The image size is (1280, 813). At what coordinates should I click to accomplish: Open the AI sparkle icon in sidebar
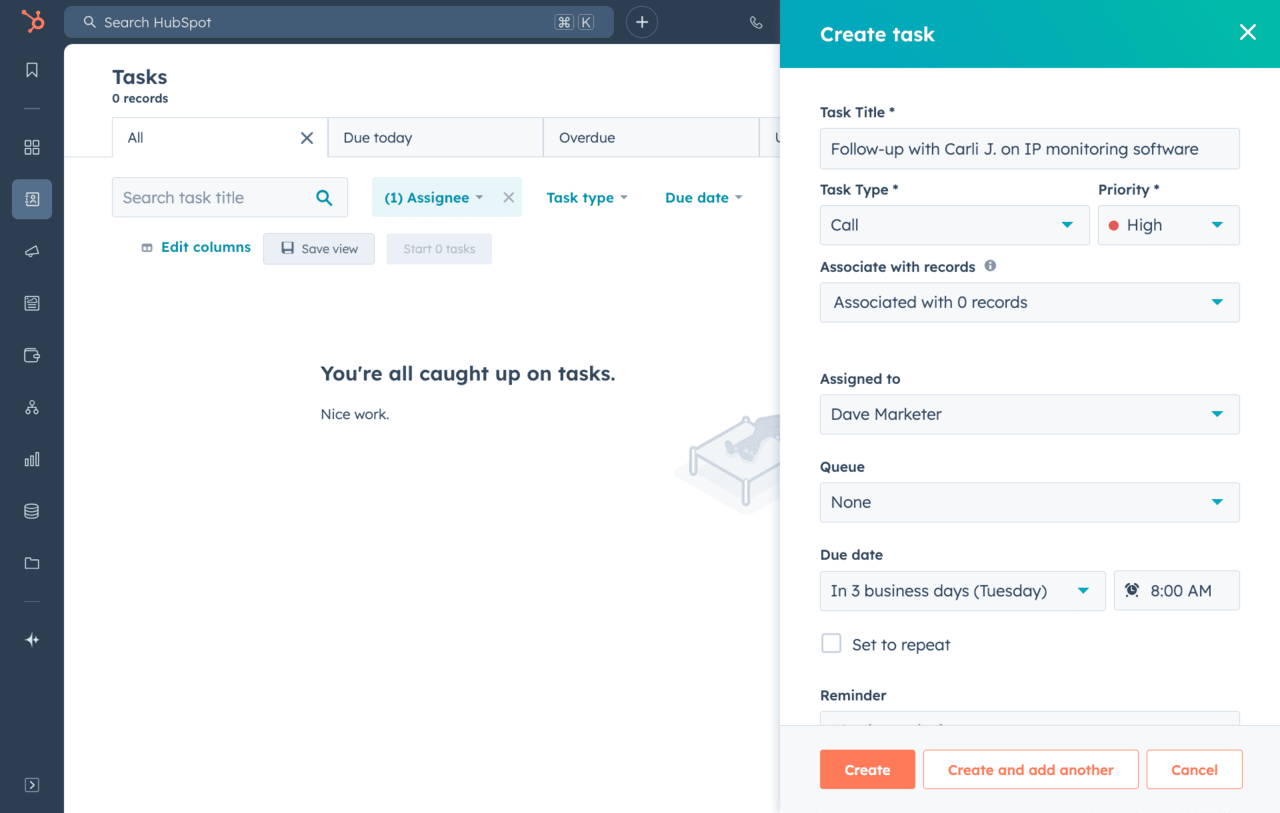32,640
